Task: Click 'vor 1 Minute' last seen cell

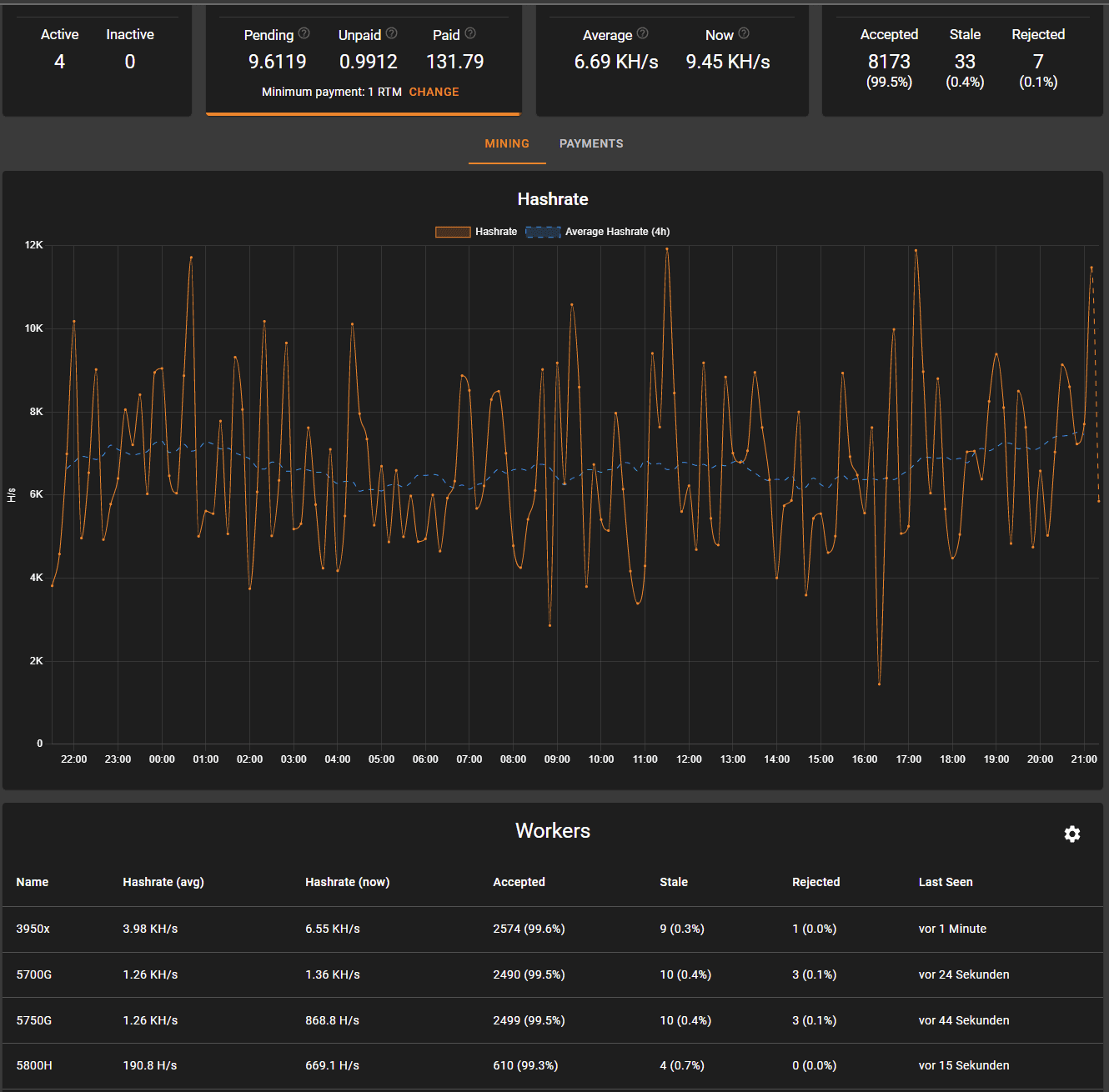Action: (x=952, y=929)
